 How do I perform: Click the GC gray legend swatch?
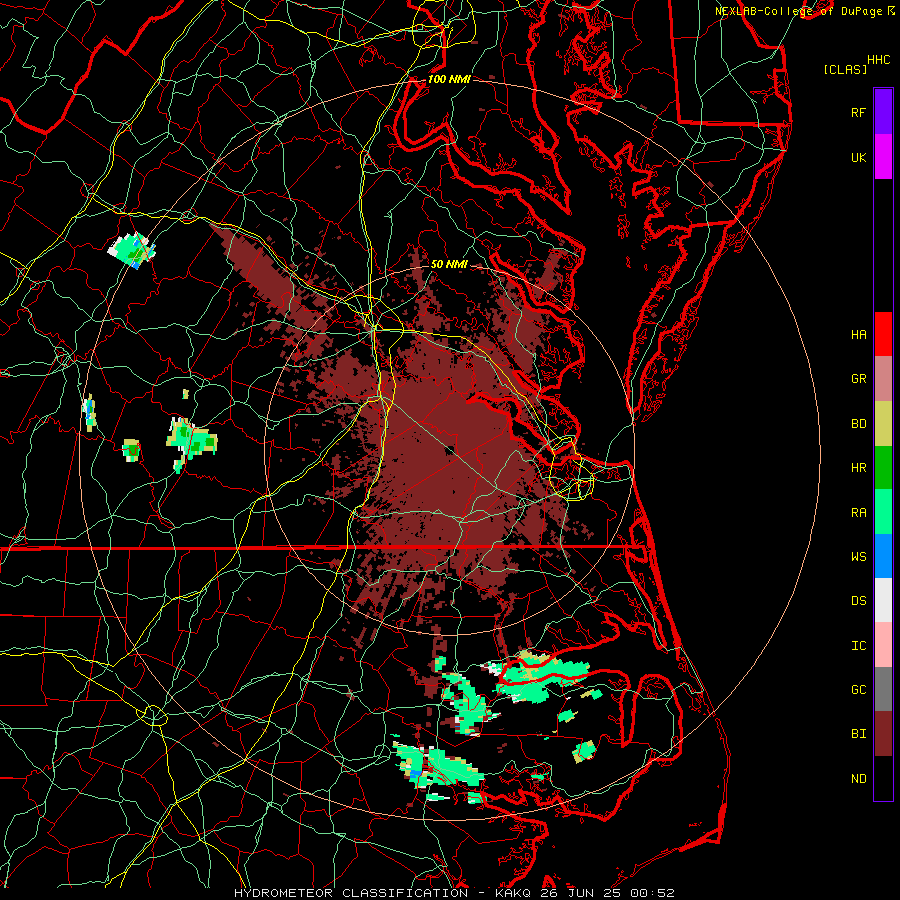883,689
